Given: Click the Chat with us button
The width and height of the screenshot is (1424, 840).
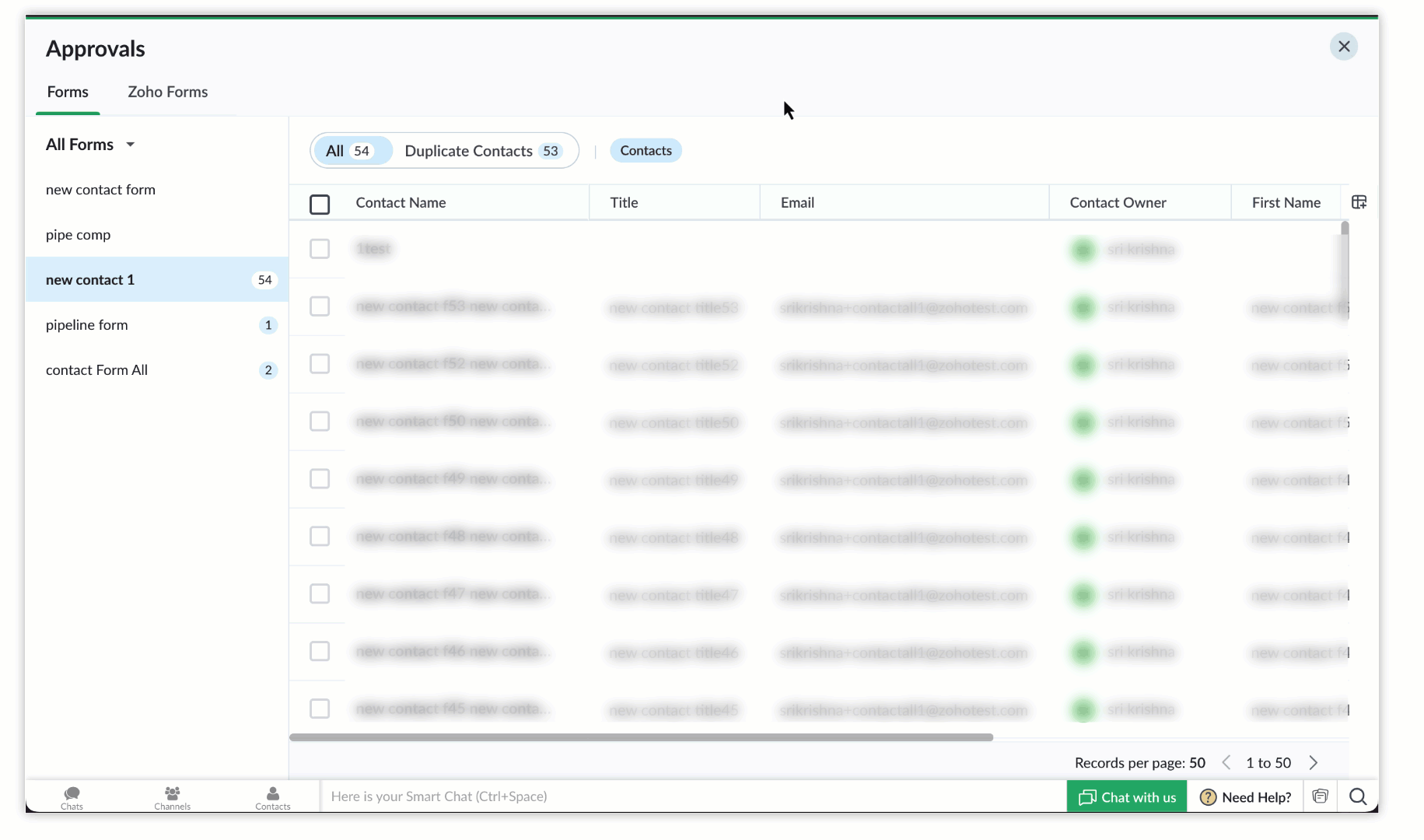Looking at the screenshot, I should 1127,797.
